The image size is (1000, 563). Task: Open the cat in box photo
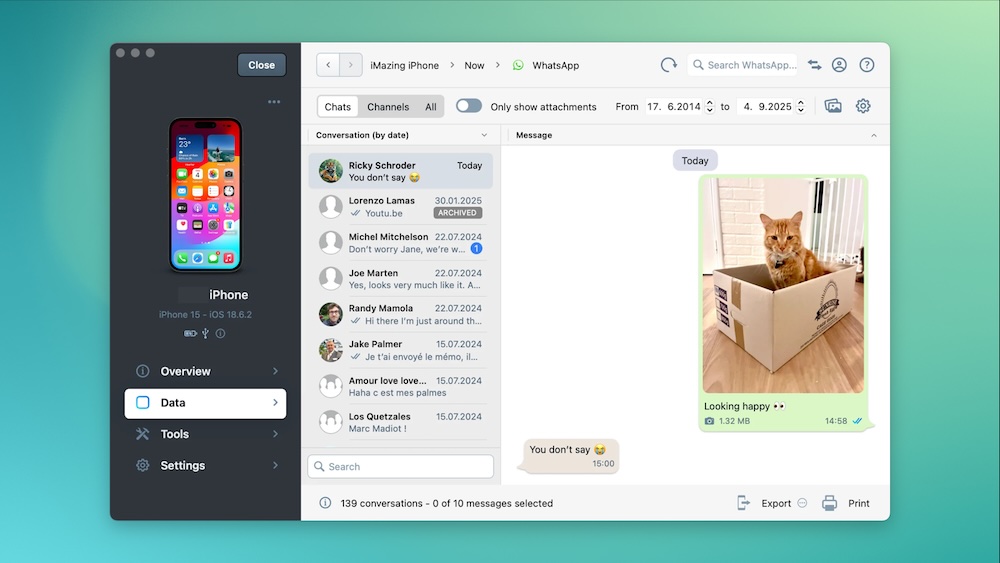coord(783,285)
